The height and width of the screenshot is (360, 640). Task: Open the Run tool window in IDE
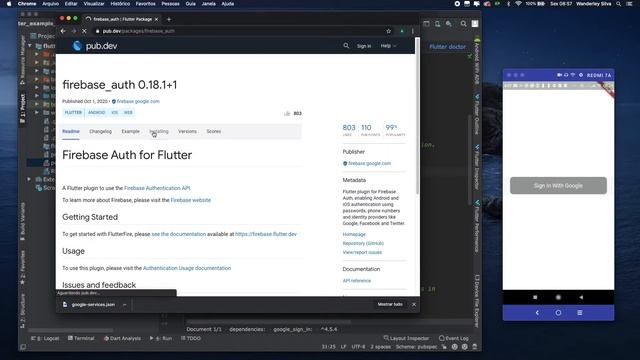click(x=161, y=338)
